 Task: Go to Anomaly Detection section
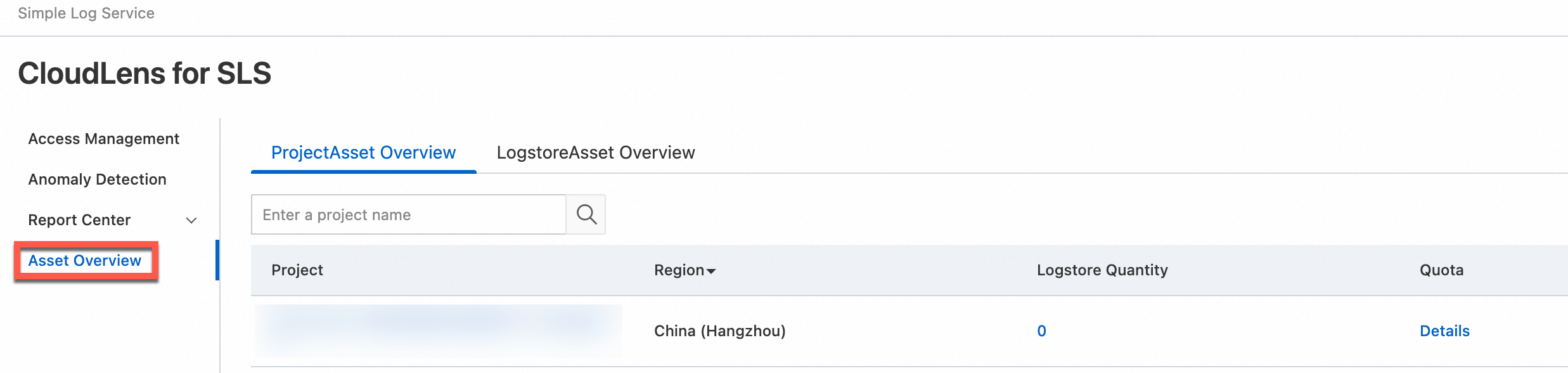(98, 180)
